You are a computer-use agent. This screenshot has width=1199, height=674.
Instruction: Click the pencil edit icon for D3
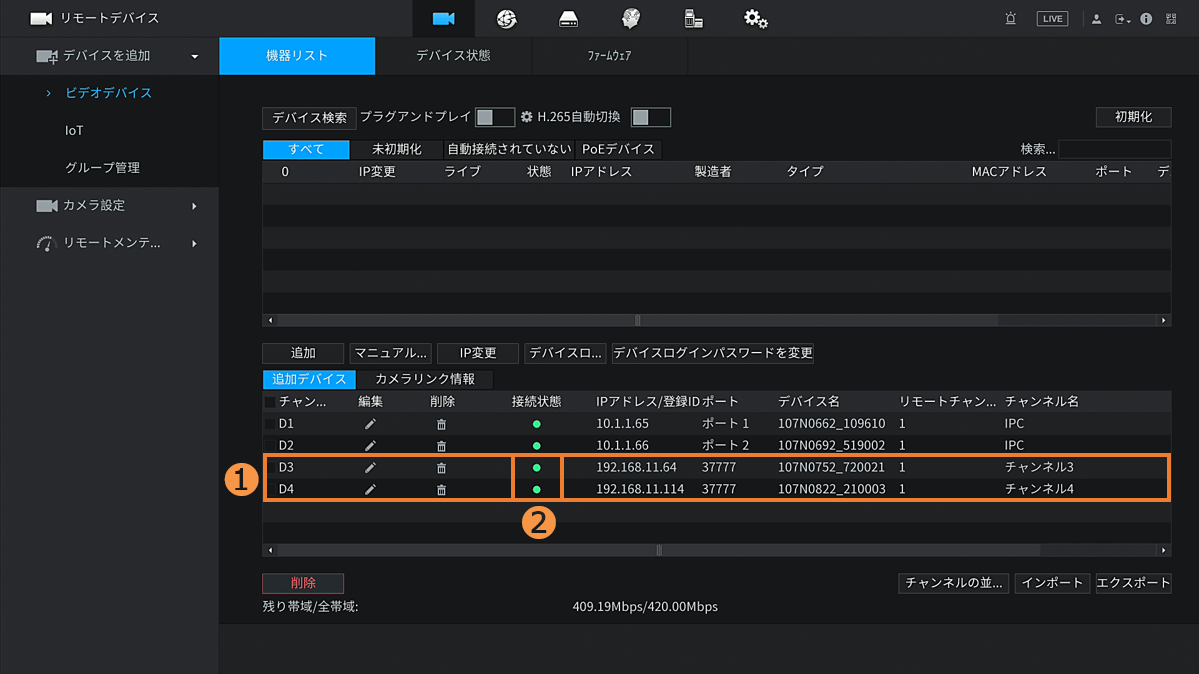[370, 468]
